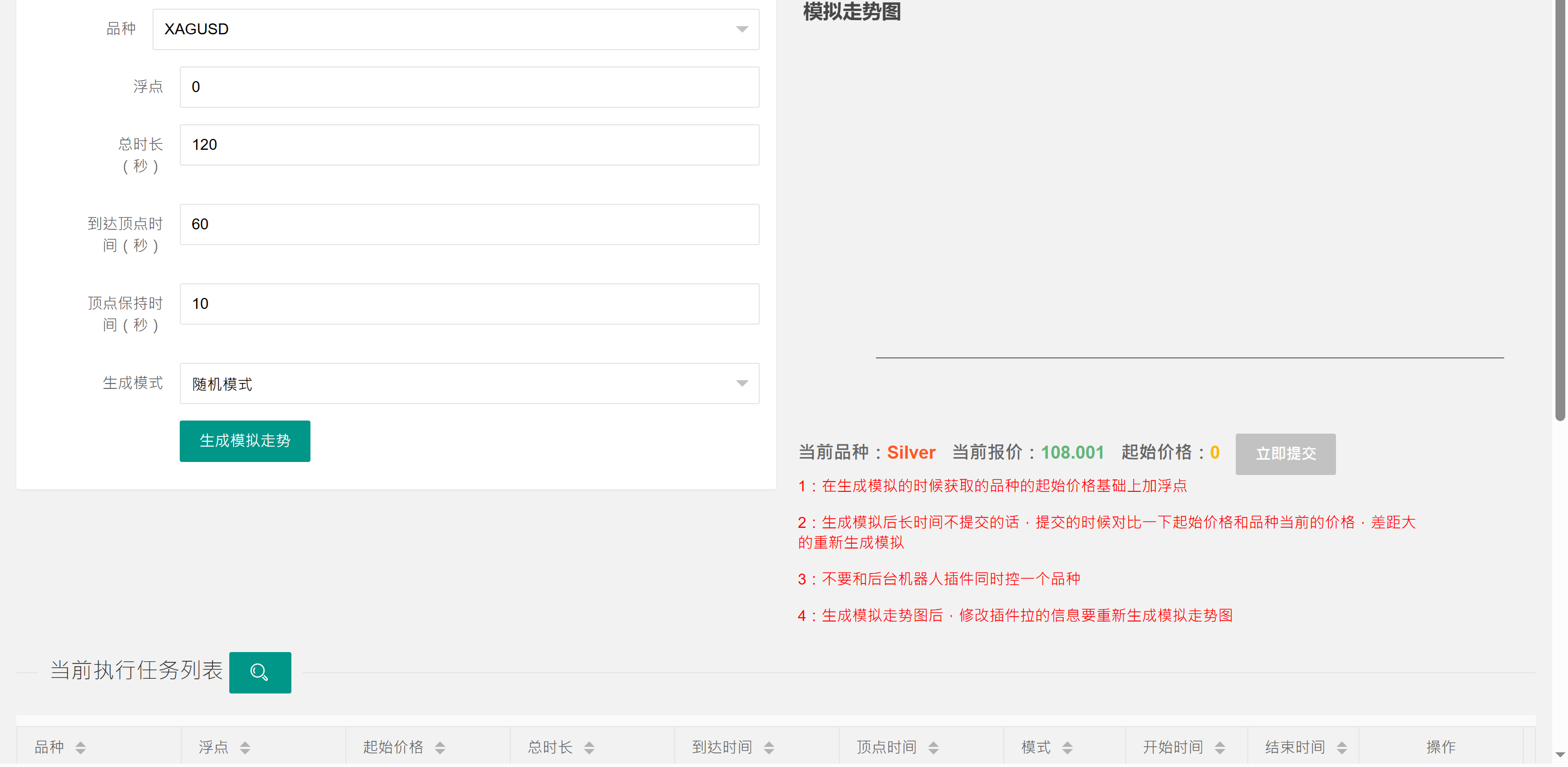Click the 生成模拟走势 button

coord(245,441)
